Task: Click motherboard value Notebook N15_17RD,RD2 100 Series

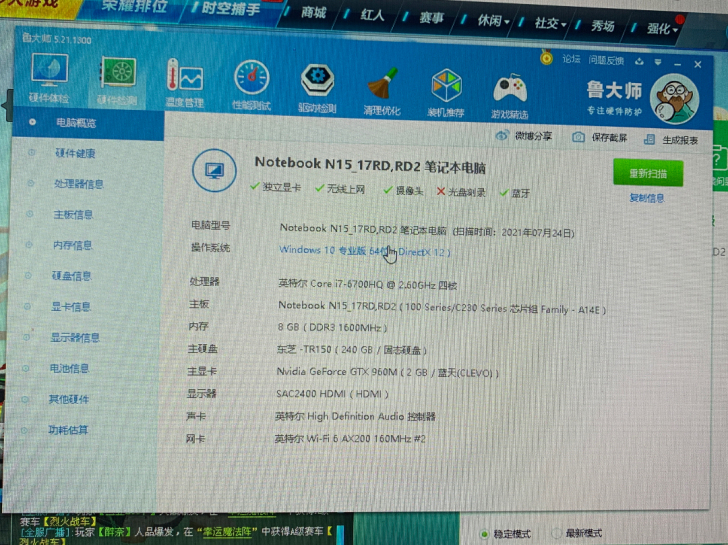Action: [442, 307]
